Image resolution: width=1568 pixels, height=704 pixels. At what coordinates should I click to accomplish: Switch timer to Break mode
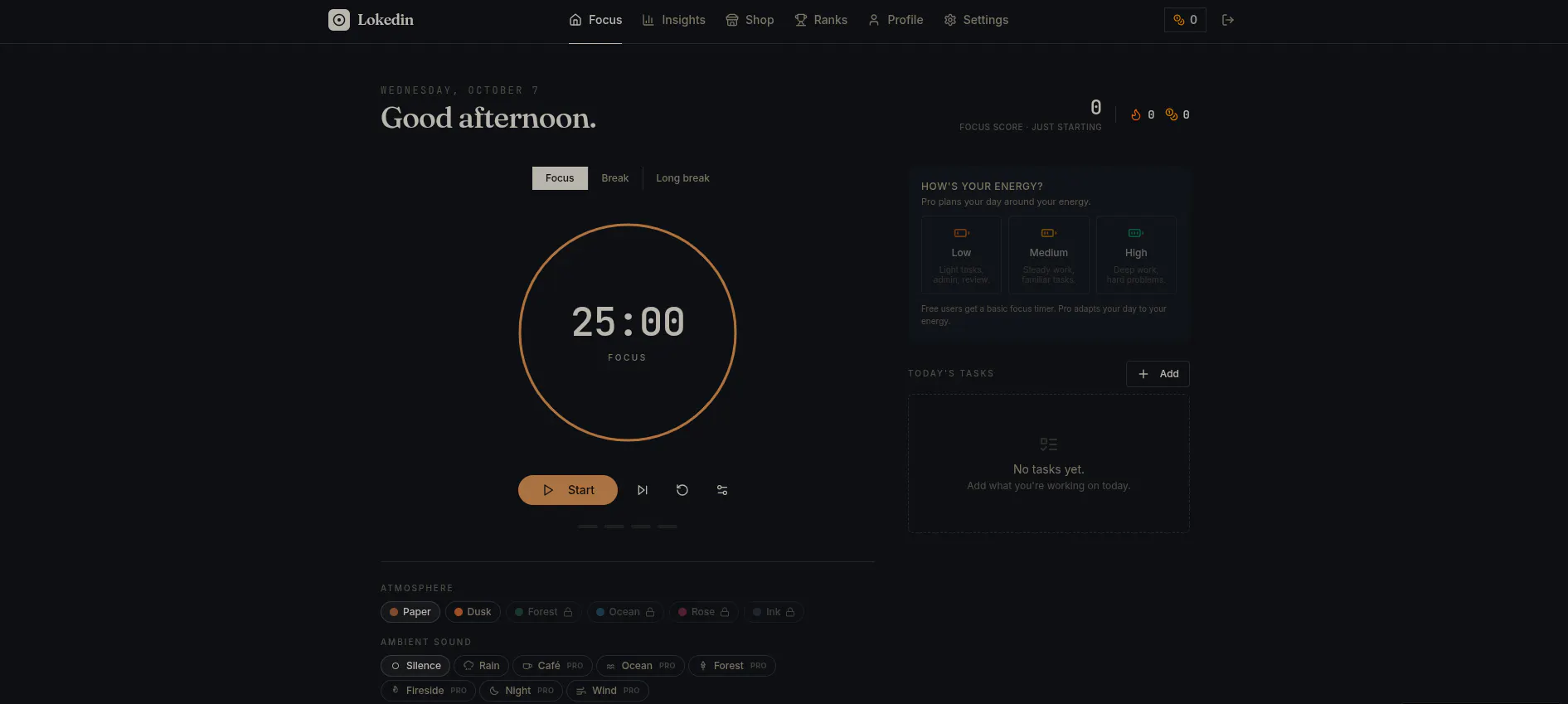tap(615, 178)
